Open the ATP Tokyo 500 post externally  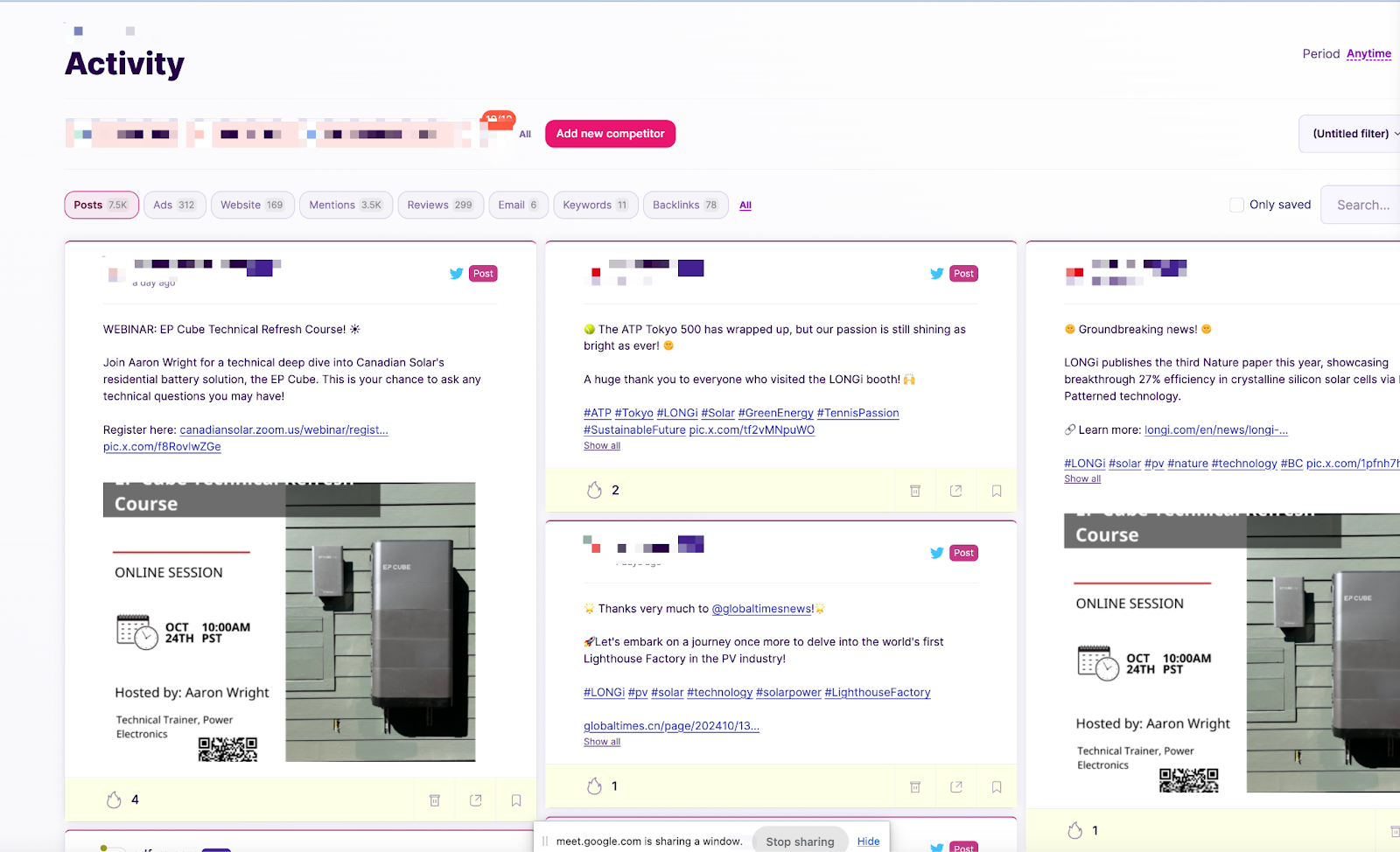956,491
